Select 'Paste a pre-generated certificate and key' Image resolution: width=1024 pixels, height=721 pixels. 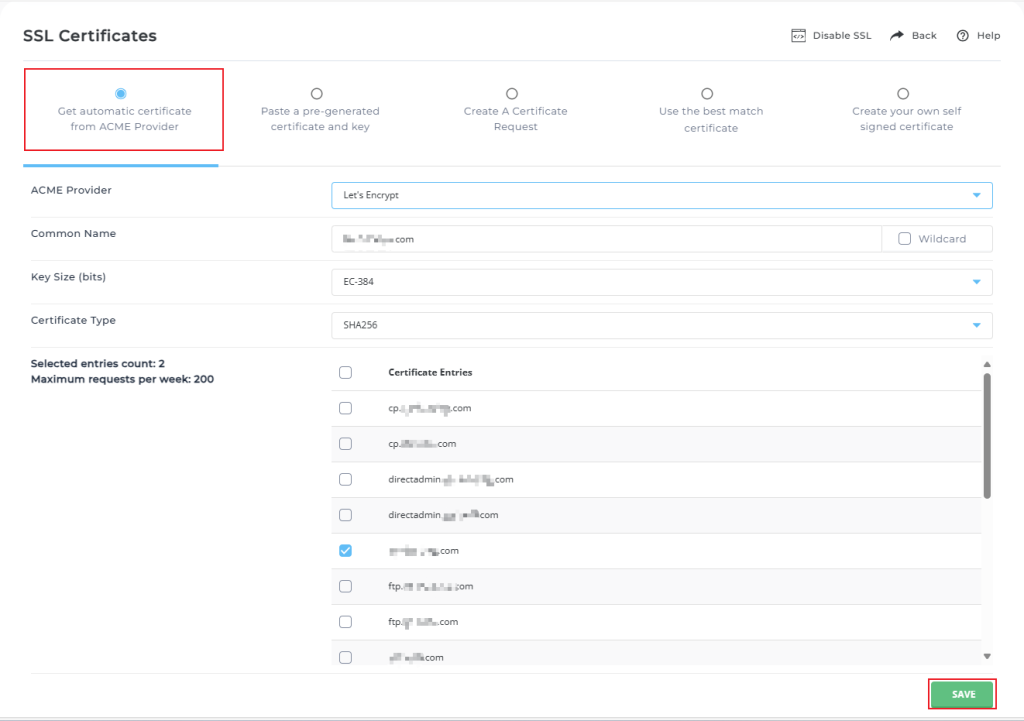coord(317,93)
